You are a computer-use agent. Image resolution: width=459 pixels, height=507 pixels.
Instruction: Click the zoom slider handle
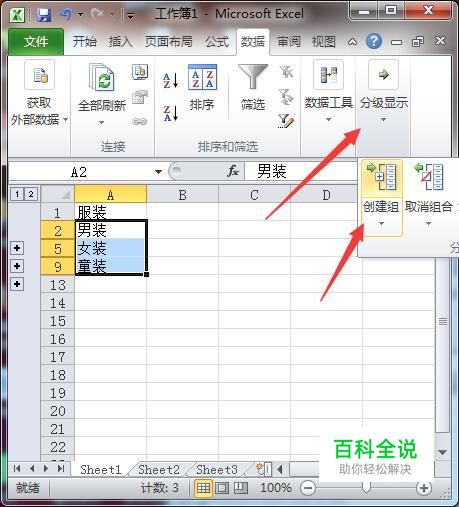pyautogui.click(x=366, y=488)
